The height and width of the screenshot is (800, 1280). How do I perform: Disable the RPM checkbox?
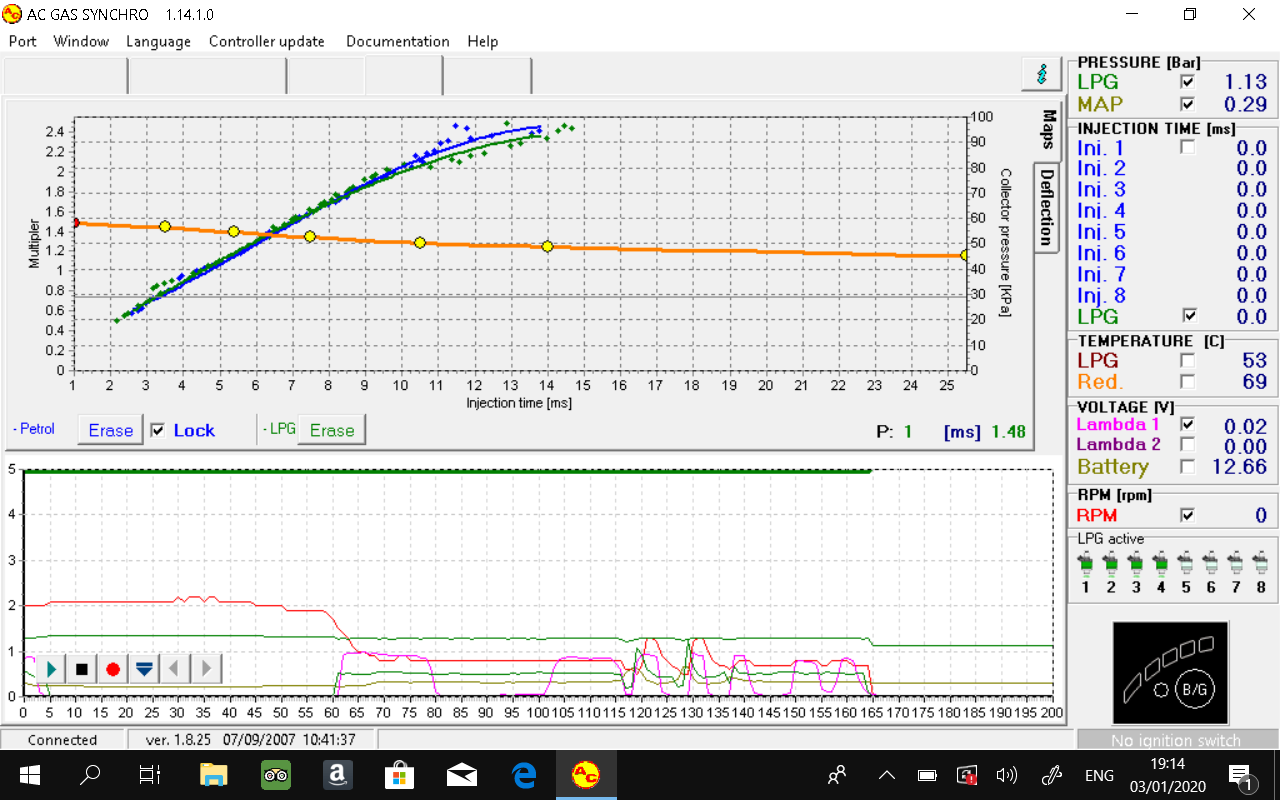click(x=1188, y=515)
